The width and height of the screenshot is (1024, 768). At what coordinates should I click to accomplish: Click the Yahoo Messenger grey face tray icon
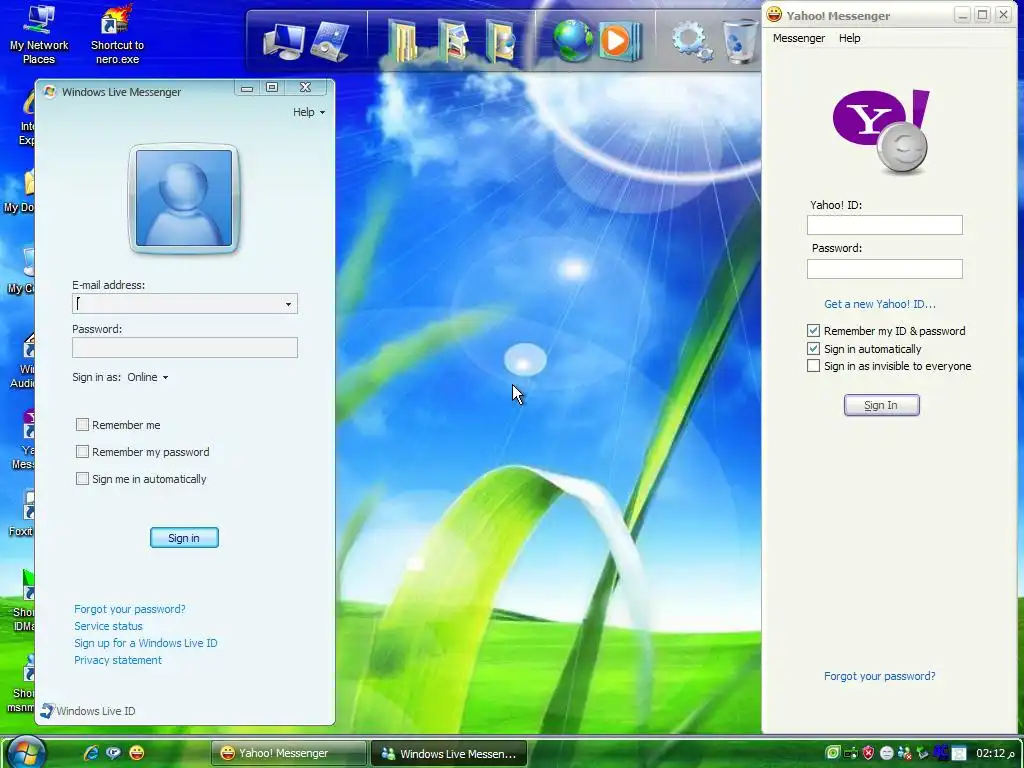click(x=886, y=753)
